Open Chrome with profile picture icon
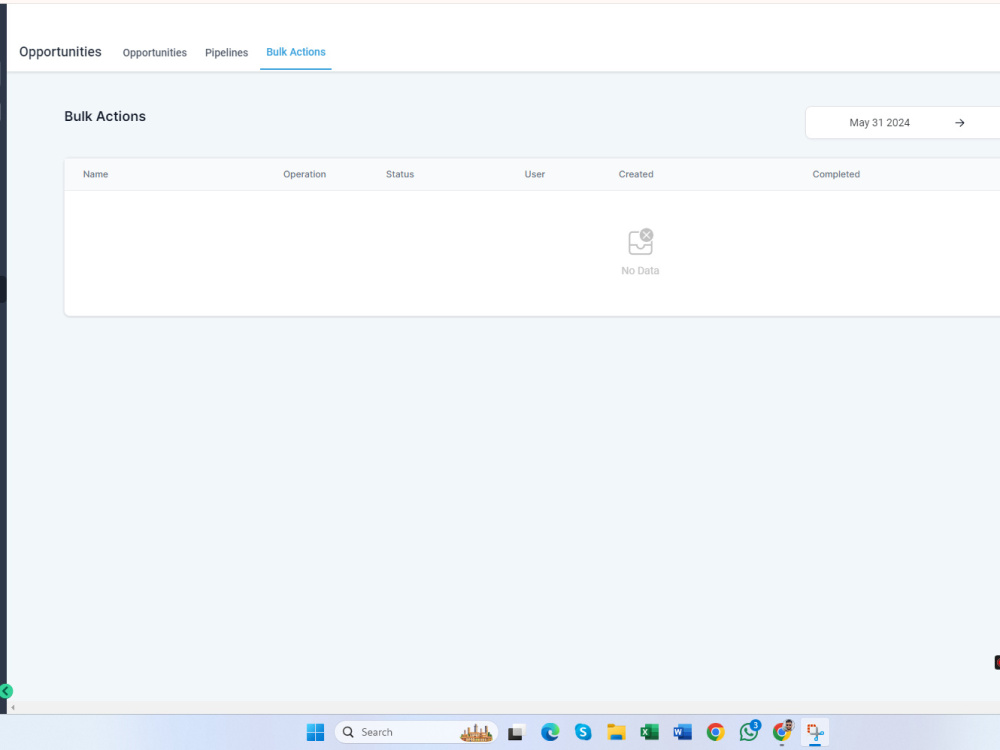 [783, 732]
